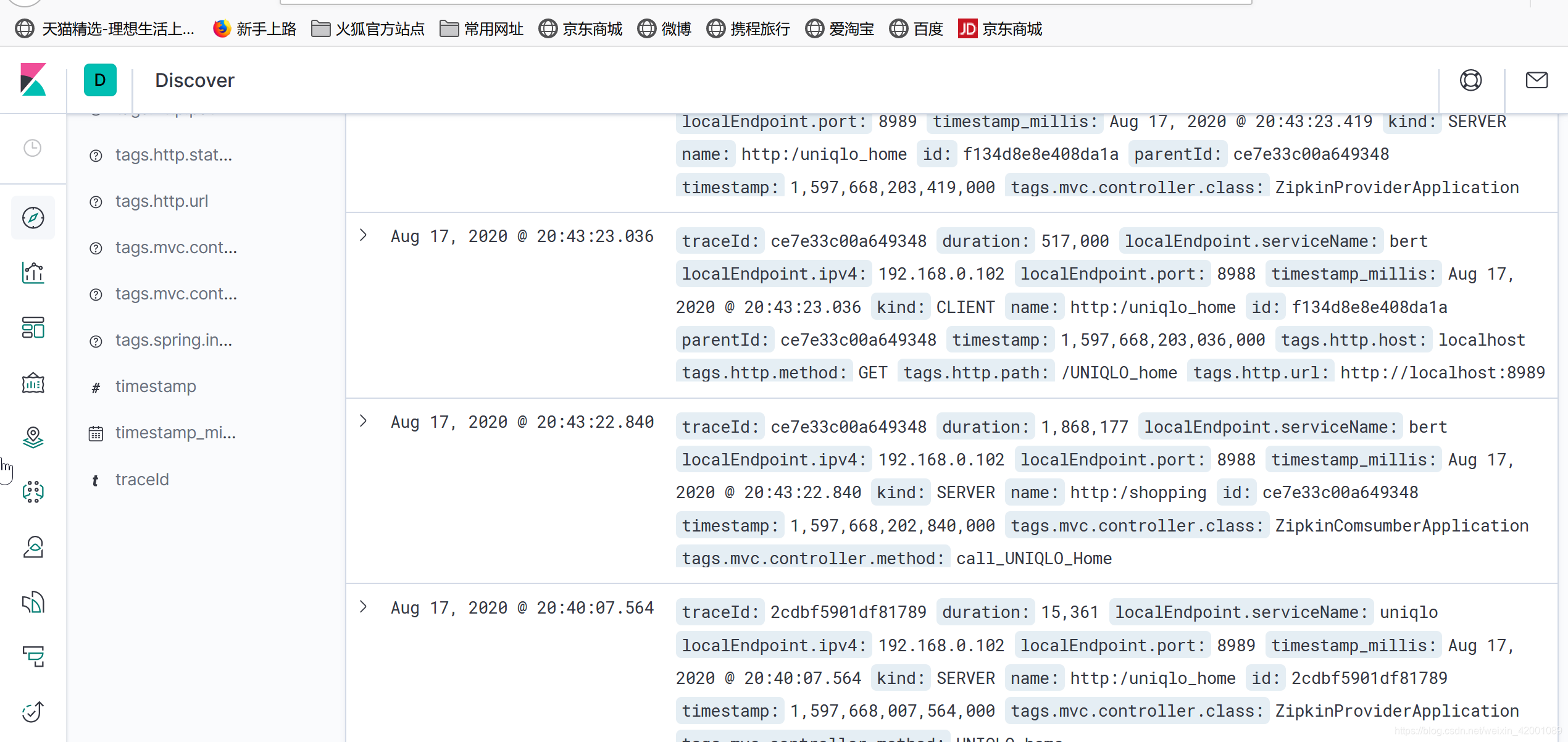This screenshot has height=742, width=1568.
Task: Select the tags.http.url field
Action: pyautogui.click(x=161, y=201)
